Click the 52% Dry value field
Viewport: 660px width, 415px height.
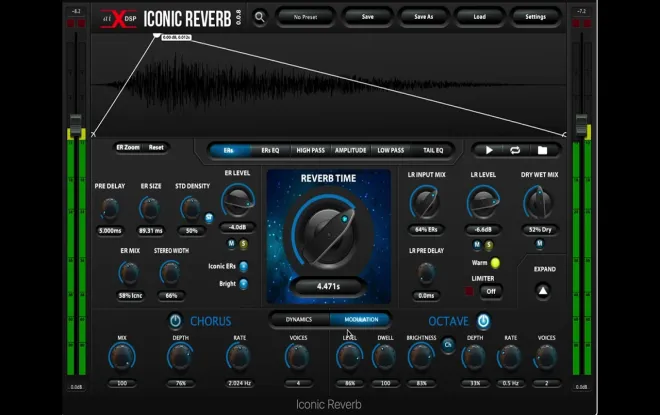coord(540,230)
